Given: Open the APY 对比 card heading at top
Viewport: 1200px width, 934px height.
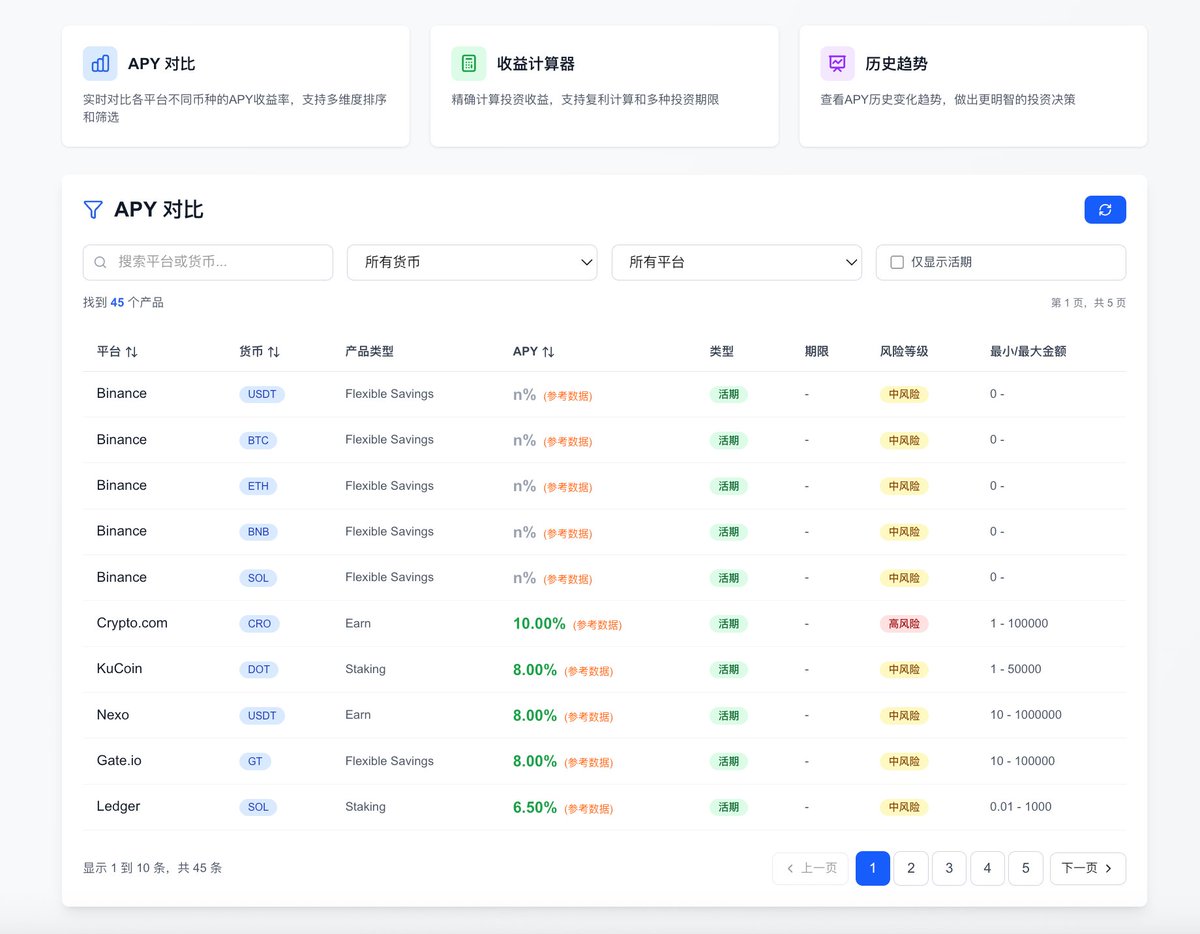Looking at the screenshot, I should (x=161, y=64).
